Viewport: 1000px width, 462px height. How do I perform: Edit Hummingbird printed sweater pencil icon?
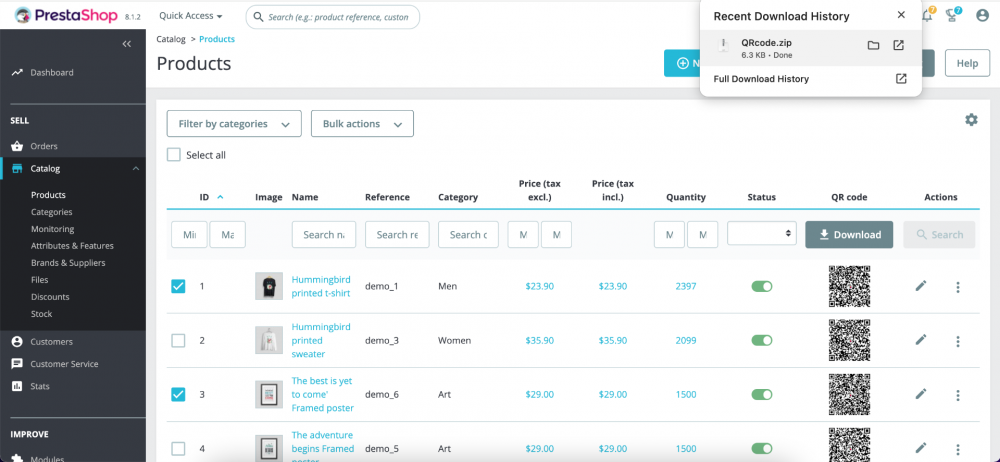pos(920,340)
